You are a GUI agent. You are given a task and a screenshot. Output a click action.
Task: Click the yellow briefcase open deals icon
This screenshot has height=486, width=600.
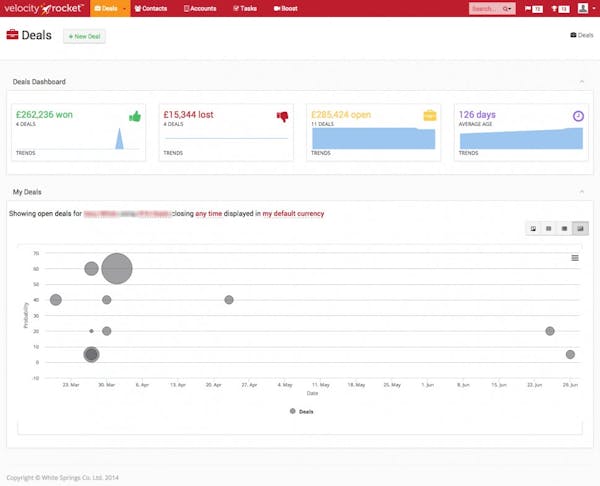[430, 115]
